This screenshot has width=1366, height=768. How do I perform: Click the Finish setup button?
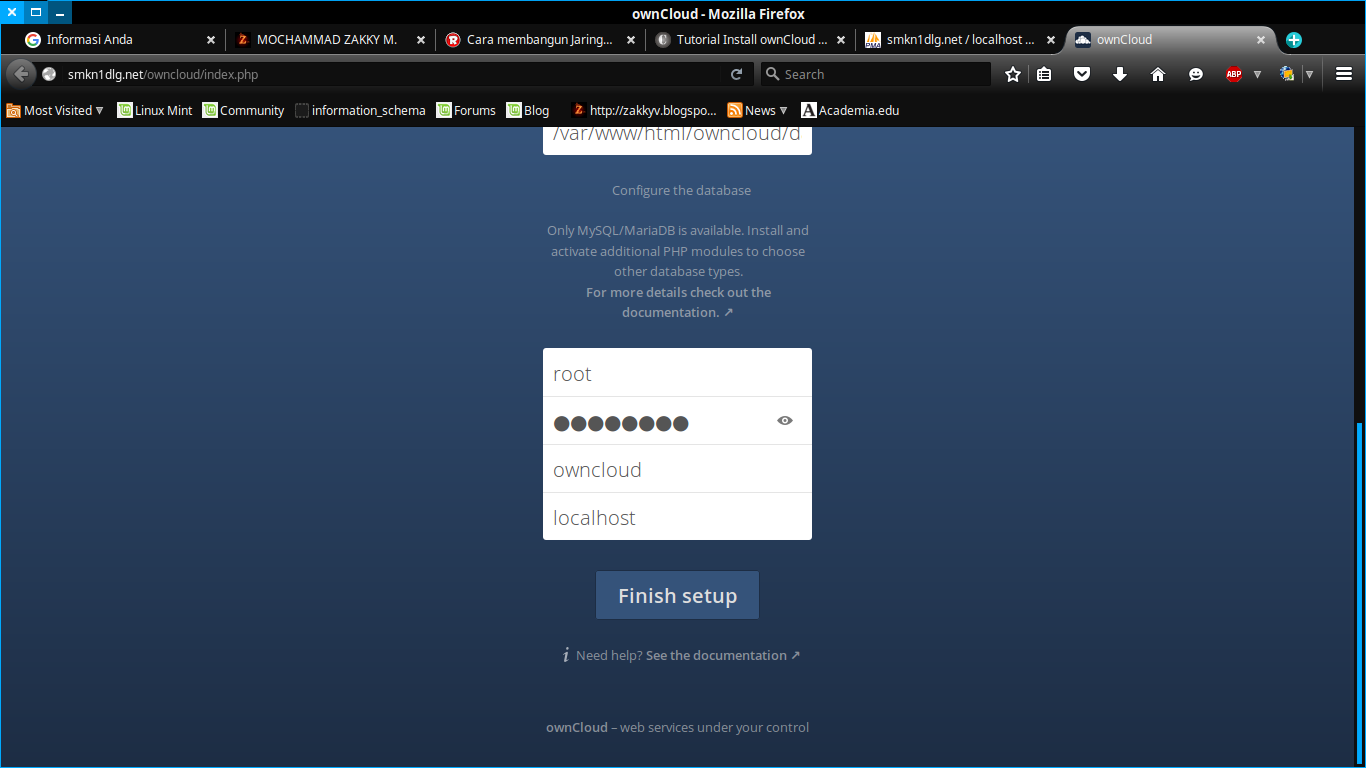[677, 596]
